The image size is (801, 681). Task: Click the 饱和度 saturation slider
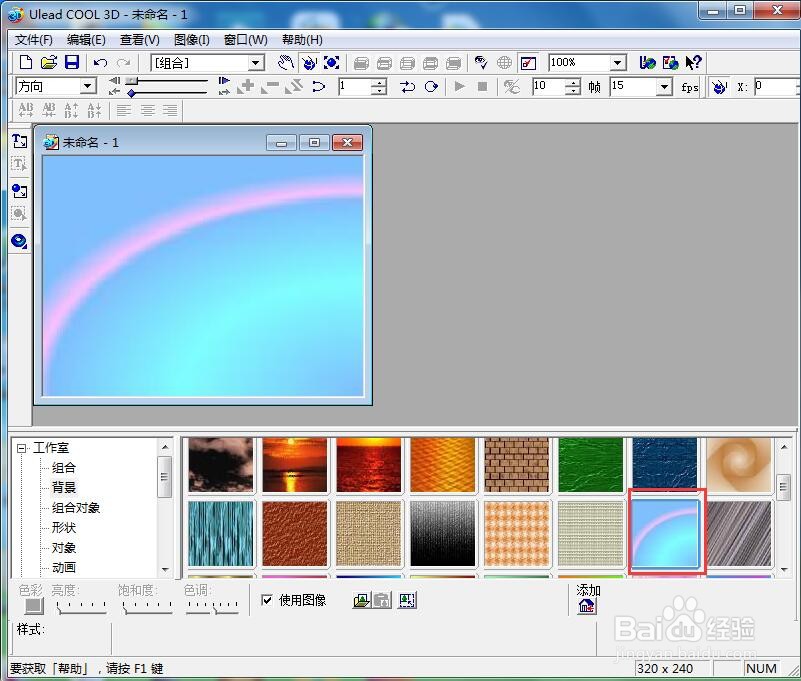[147, 606]
